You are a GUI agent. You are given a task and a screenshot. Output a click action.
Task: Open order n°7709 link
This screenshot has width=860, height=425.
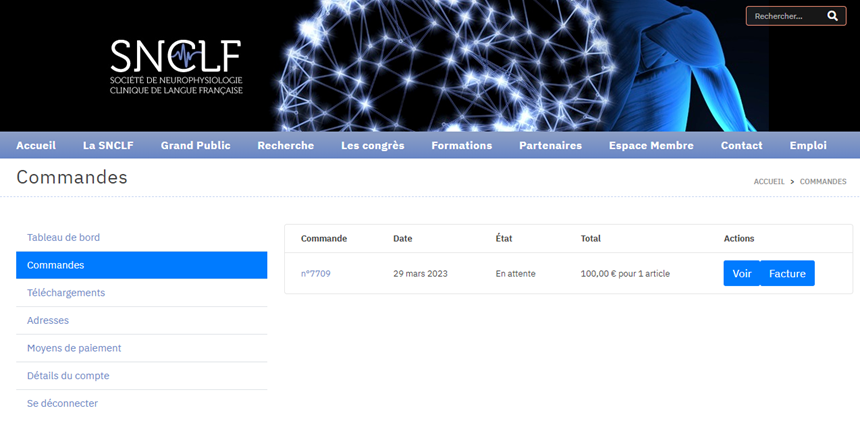coord(315,274)
